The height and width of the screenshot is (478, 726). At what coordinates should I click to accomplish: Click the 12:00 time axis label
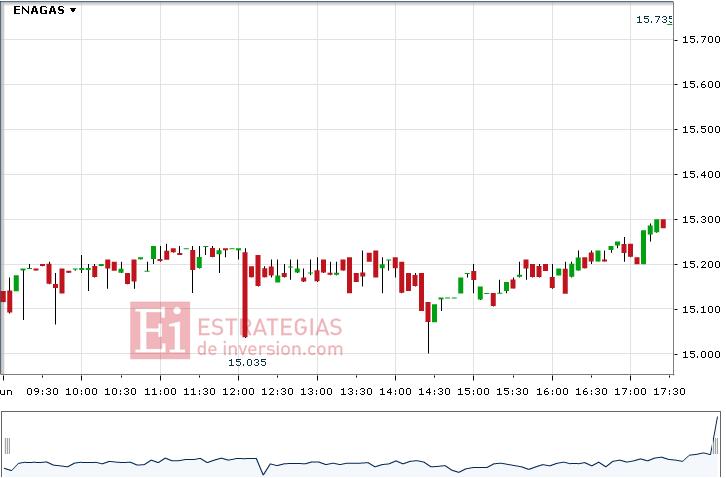click(x=238, y=391)
